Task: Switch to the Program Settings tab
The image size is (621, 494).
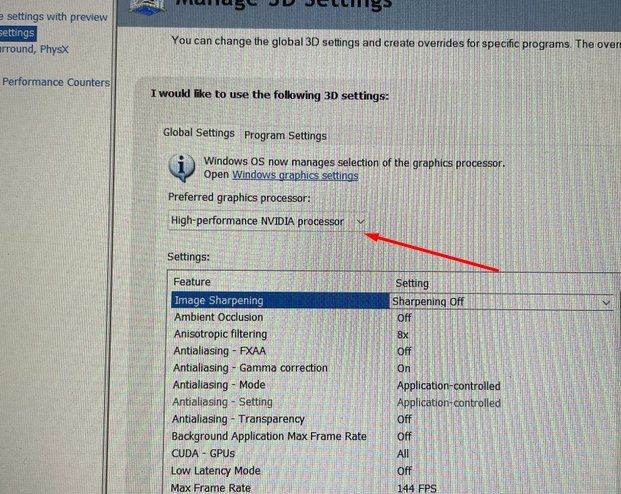Action: pos(285,135)
